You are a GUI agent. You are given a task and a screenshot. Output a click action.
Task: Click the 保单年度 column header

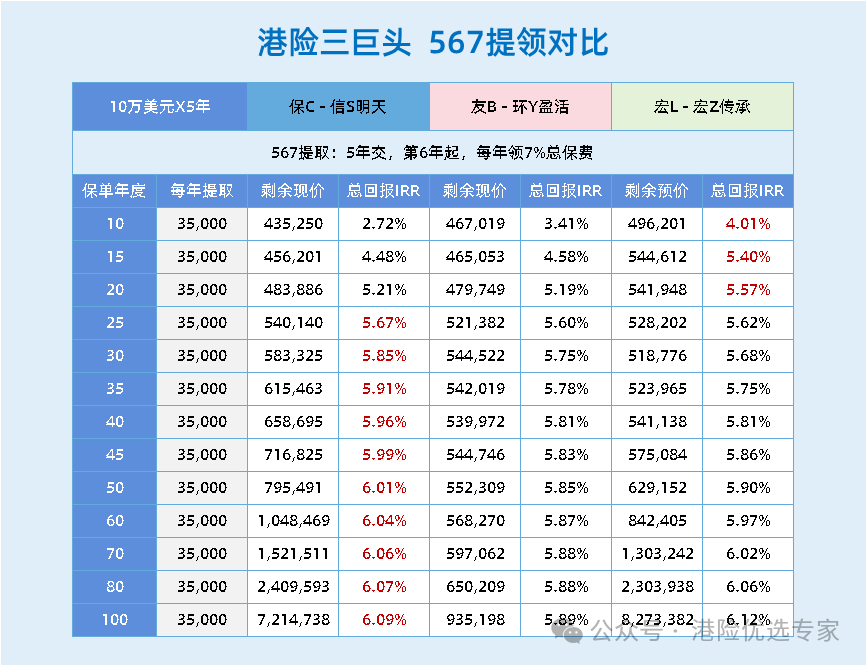coord(114,191)
